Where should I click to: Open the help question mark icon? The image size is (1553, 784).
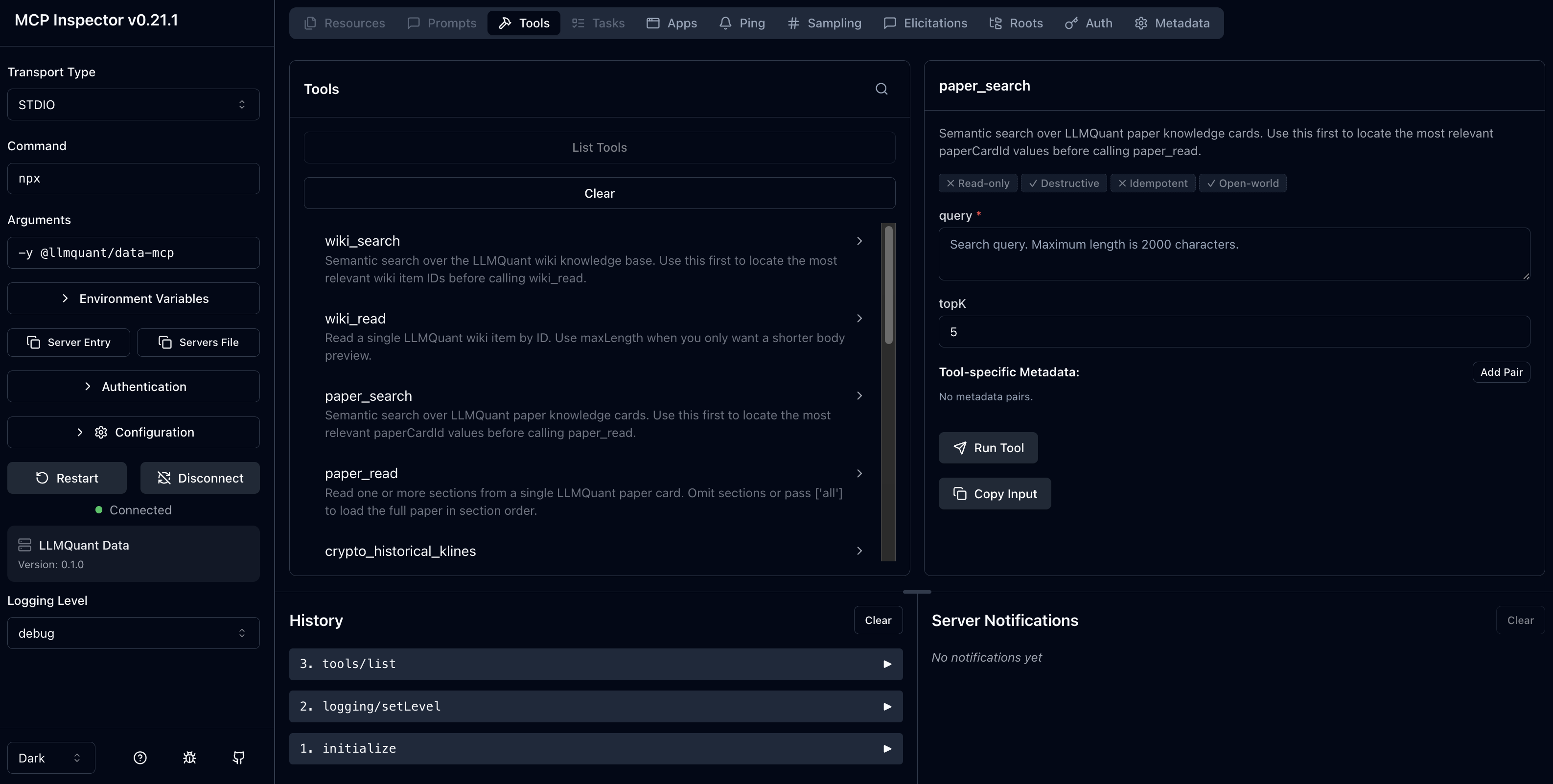click(140, 758)
